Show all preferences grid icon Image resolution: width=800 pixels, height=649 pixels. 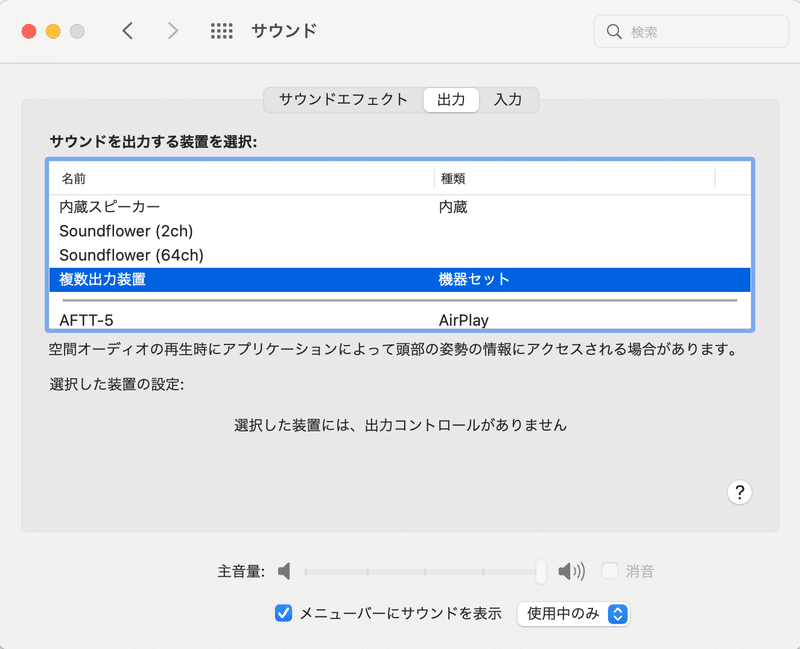click(x=221, y=31)
